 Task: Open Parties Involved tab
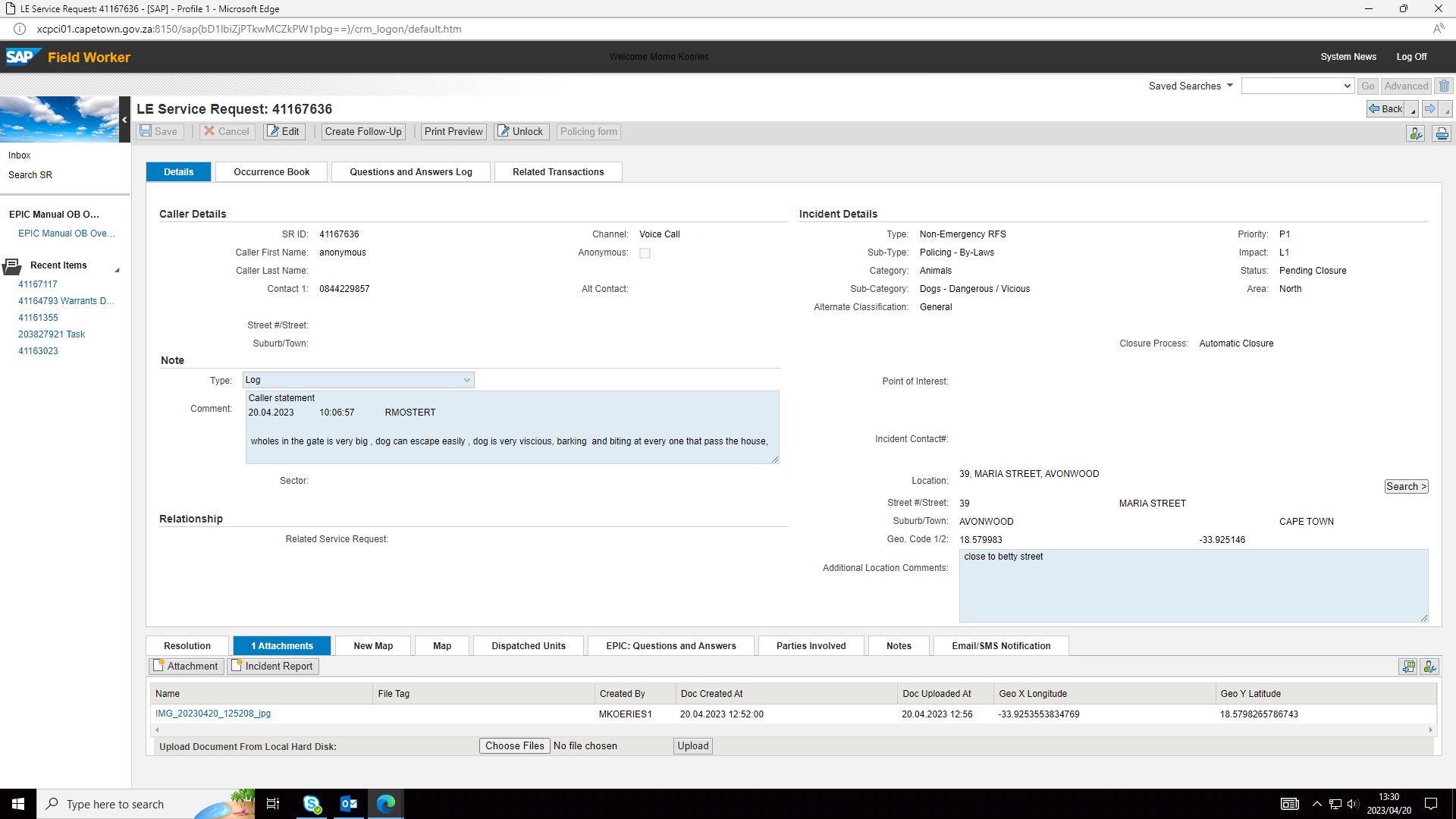click(811, 645)
